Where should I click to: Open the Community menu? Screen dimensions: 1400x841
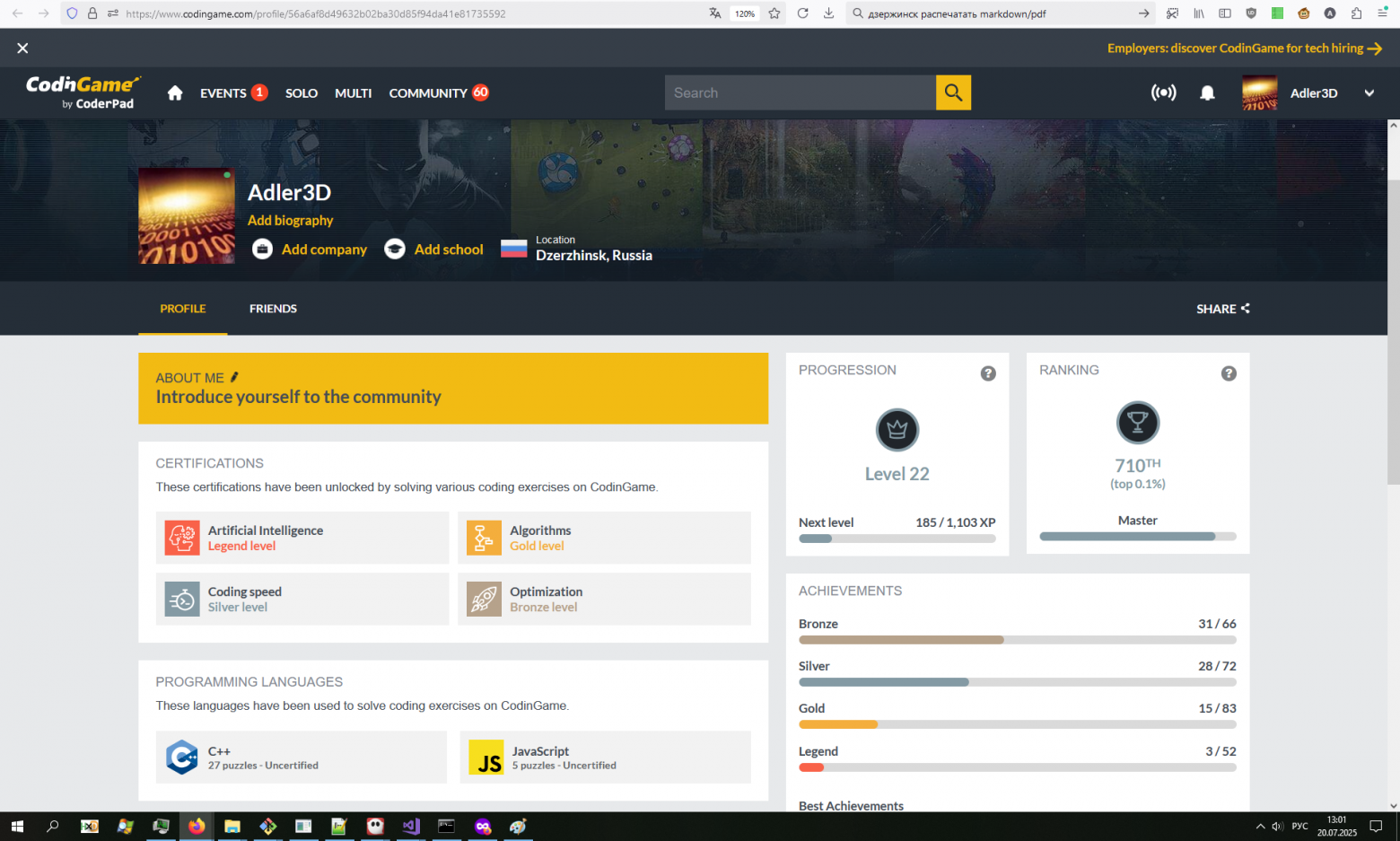428,93
